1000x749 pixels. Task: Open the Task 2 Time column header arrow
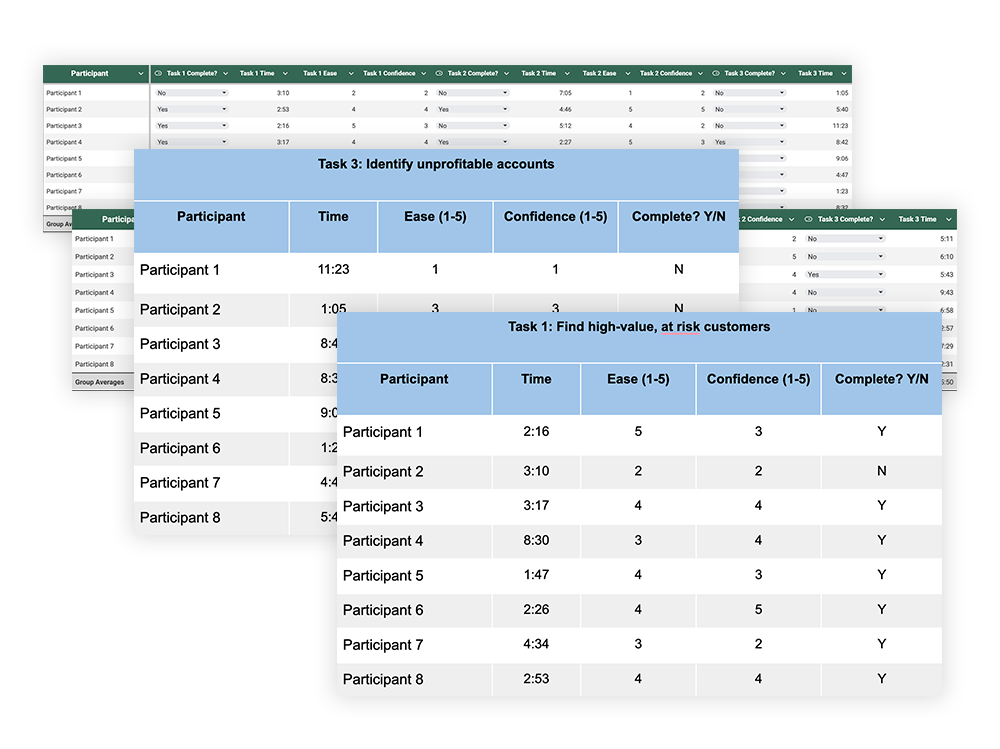[x=567, y=73]
